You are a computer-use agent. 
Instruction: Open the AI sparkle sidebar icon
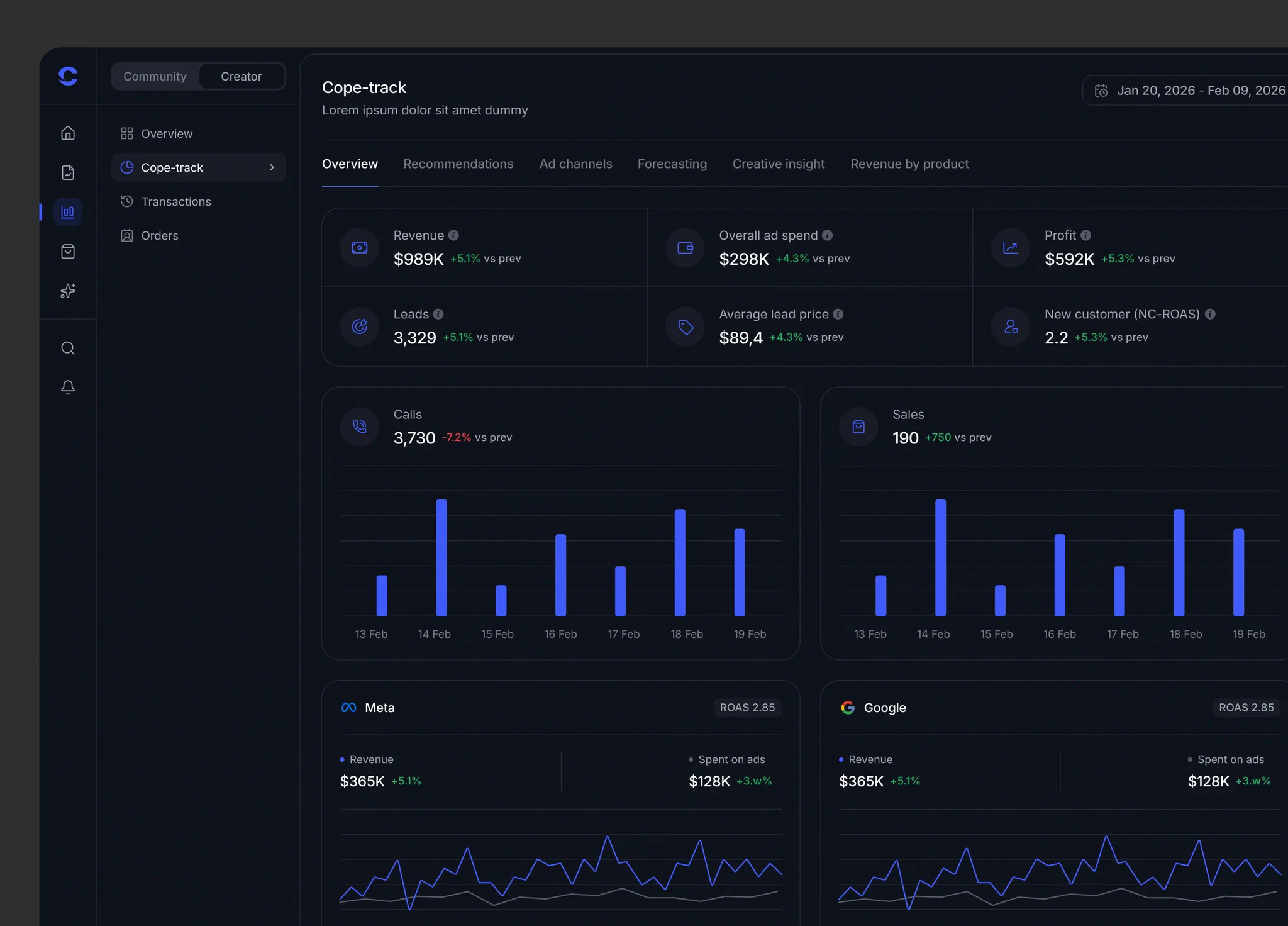pos(68,291)
